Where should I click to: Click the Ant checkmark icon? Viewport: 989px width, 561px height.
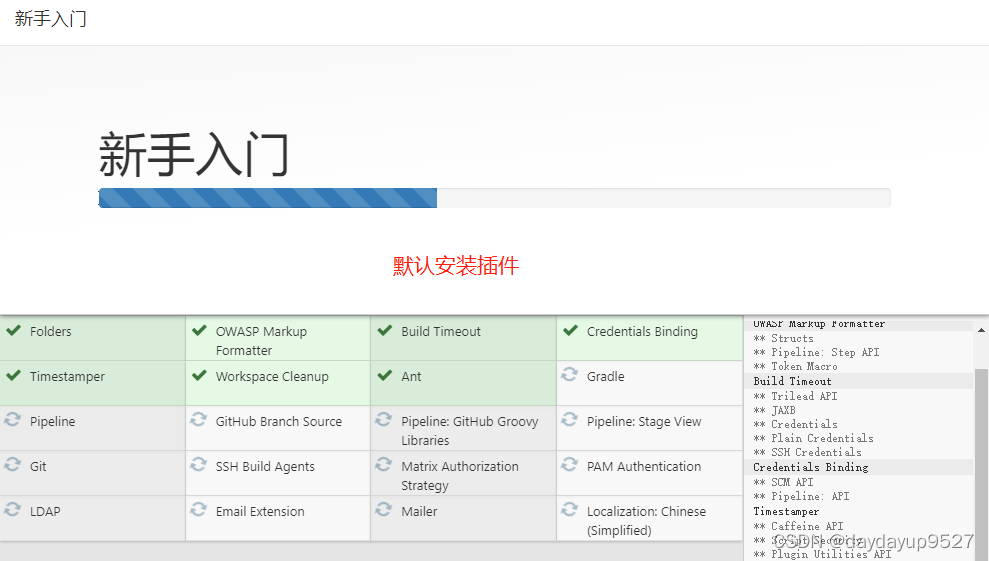tap(385, 375)
